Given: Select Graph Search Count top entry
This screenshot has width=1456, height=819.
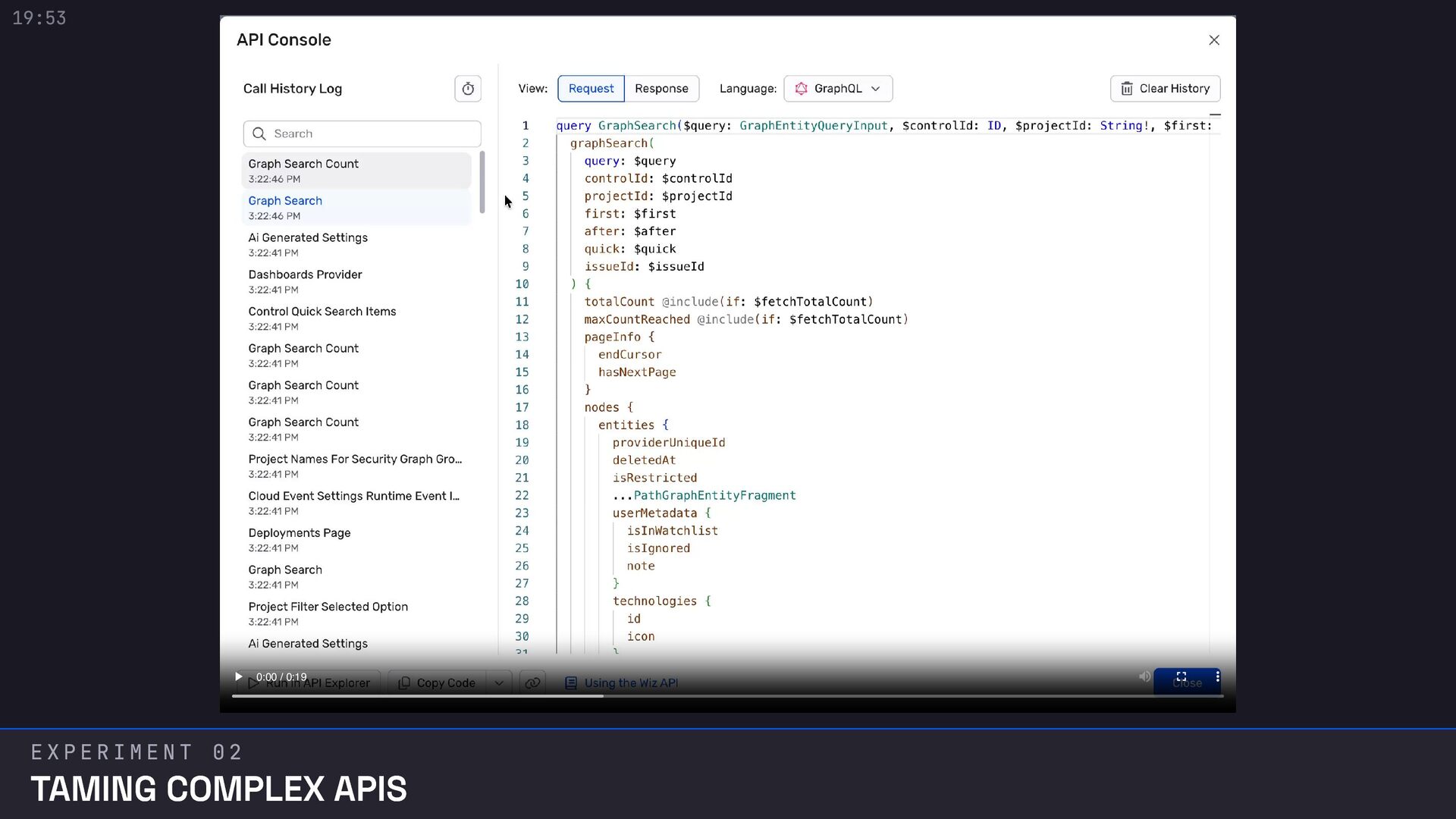Looking at the screenshot, I should tap(356, 171).
